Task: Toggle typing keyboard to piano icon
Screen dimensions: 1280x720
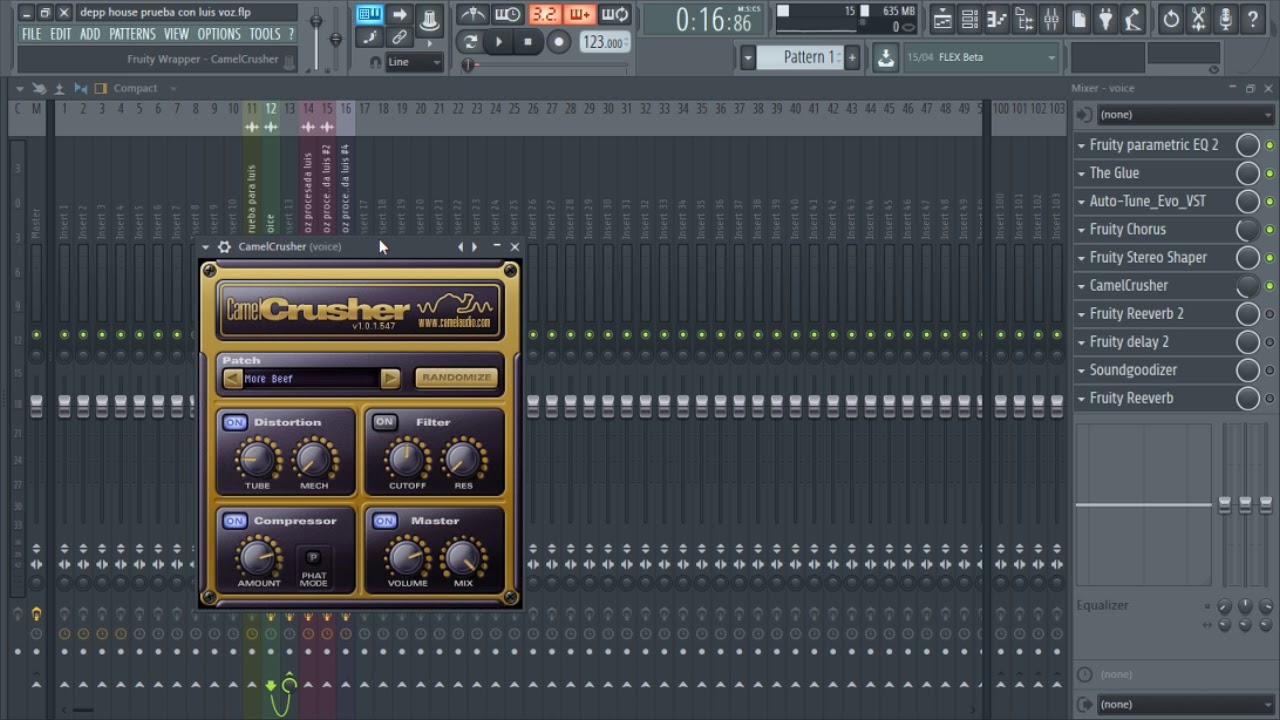Action: pos(369,14)
